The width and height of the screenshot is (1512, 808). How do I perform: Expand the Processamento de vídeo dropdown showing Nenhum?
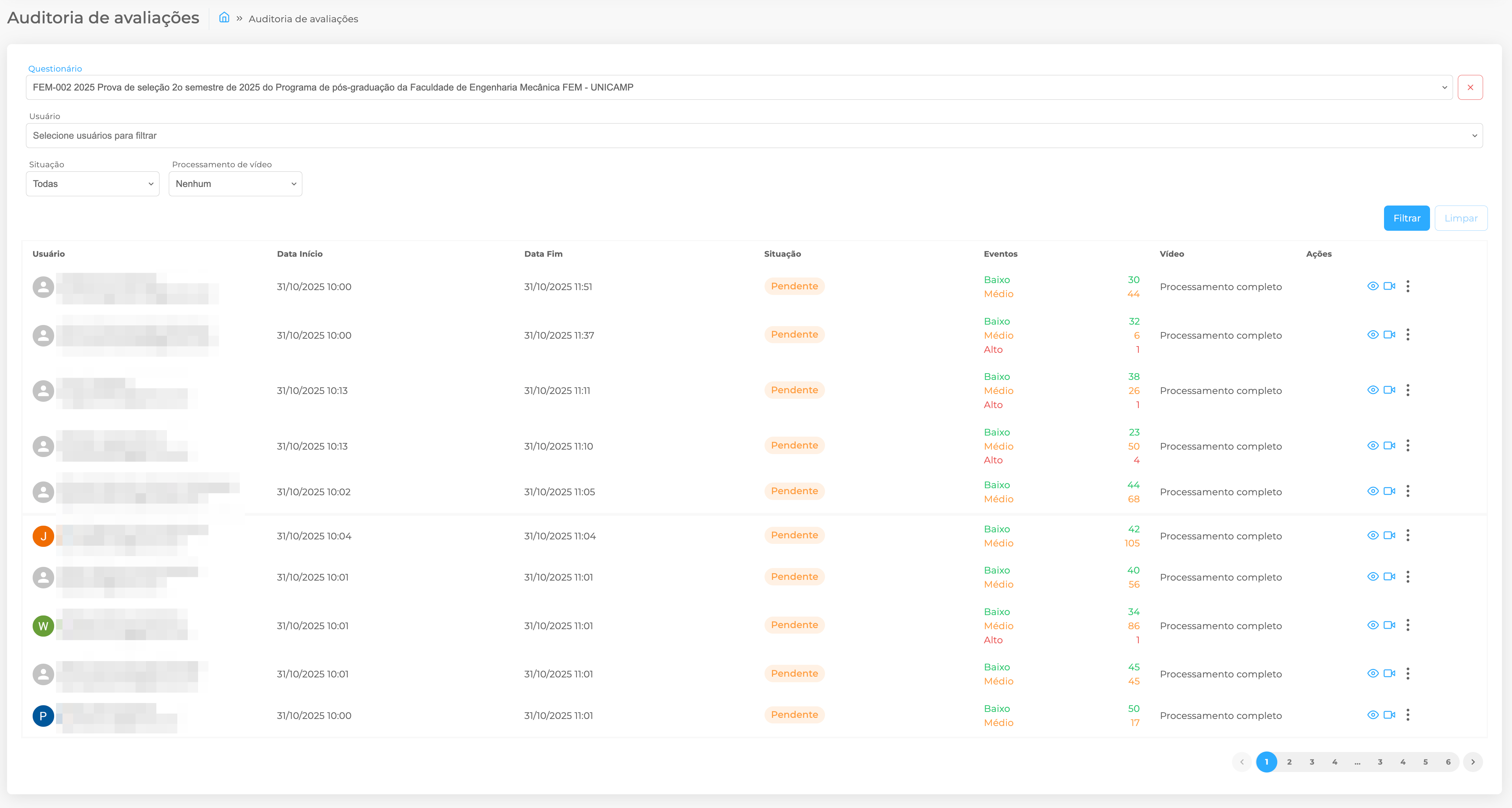pyautogui.click(x=236, y=184)
